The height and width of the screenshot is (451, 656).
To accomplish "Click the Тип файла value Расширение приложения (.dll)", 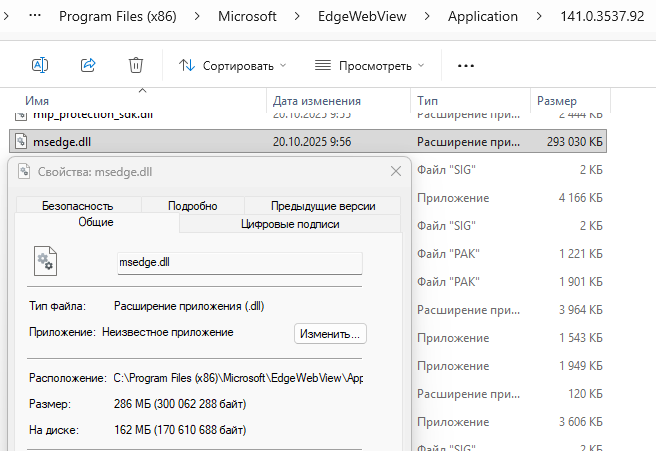I will click(x=189, y=306).
